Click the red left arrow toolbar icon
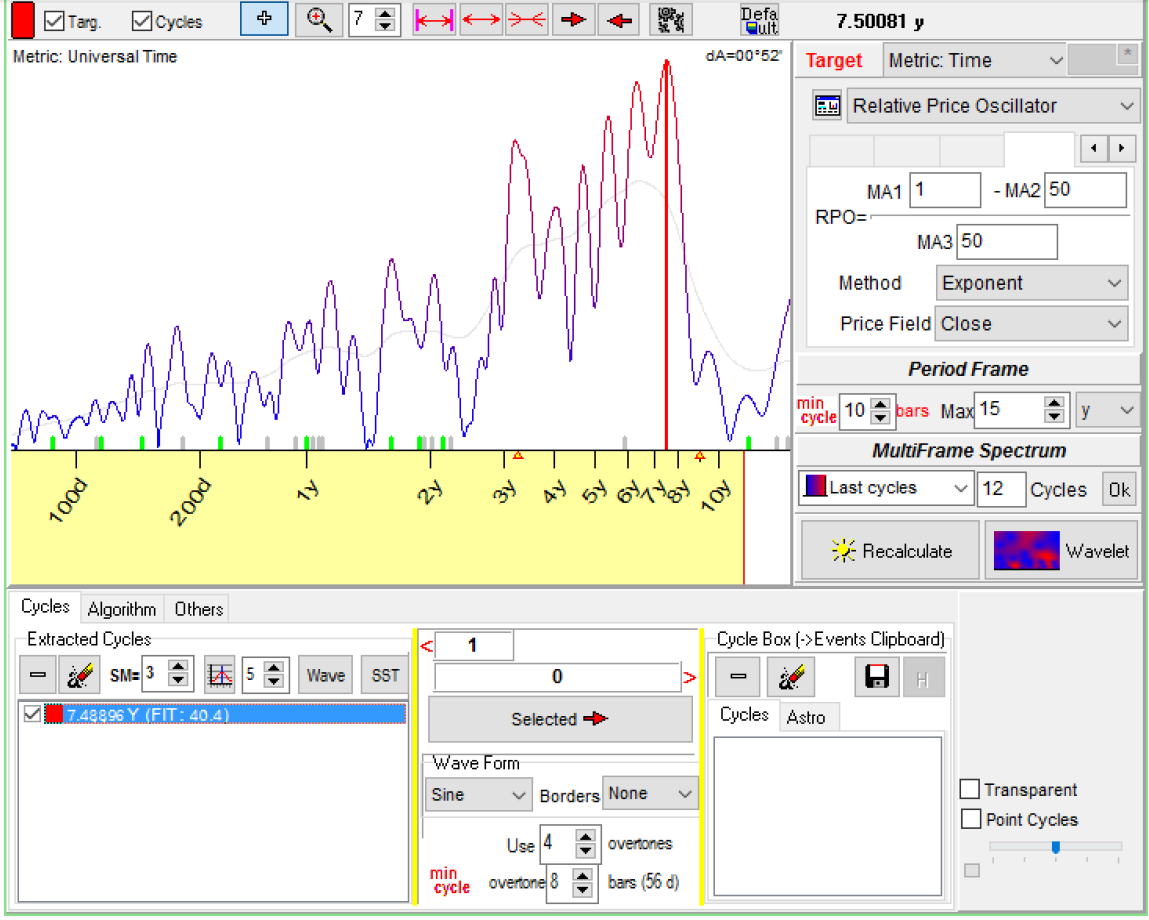This screenshot has width=1149, height=920. [620, 20]
